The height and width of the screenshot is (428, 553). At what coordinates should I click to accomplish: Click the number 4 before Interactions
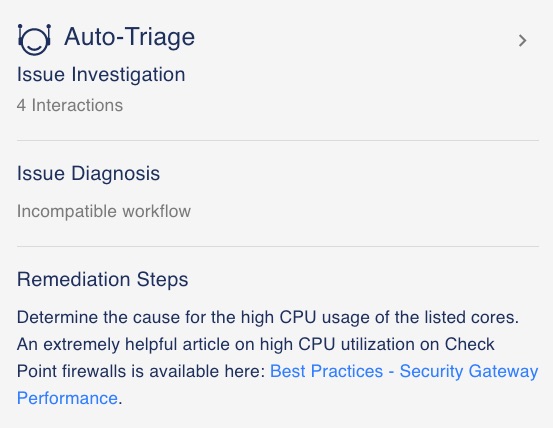(x=21, y=105)
